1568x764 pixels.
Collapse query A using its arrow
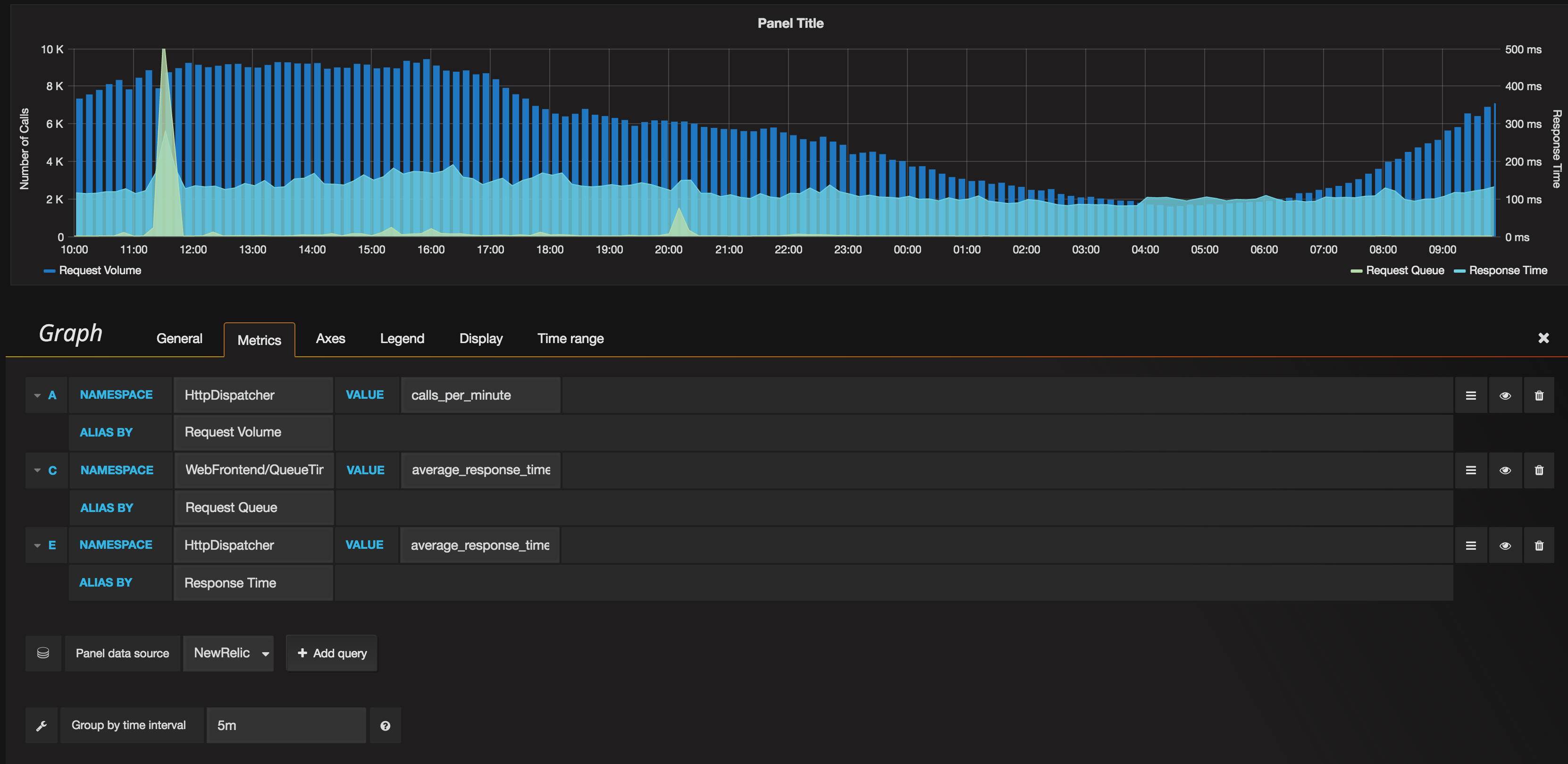point(37,396)
